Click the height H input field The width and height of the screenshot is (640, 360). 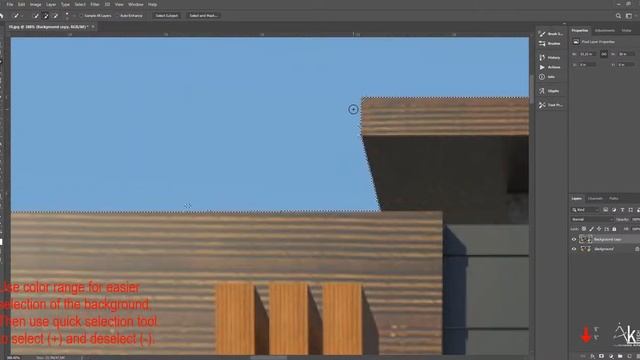(626, 54)
